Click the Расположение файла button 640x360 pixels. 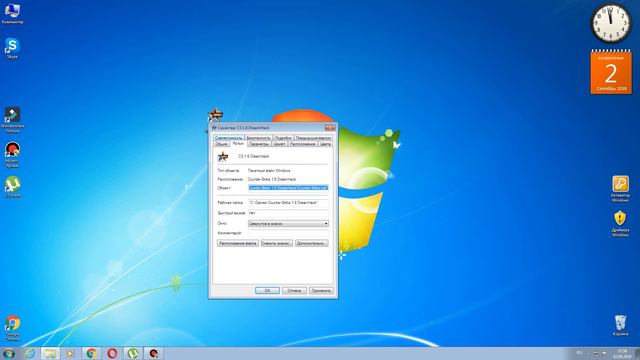pyautogui.click(x=238, y=243)
